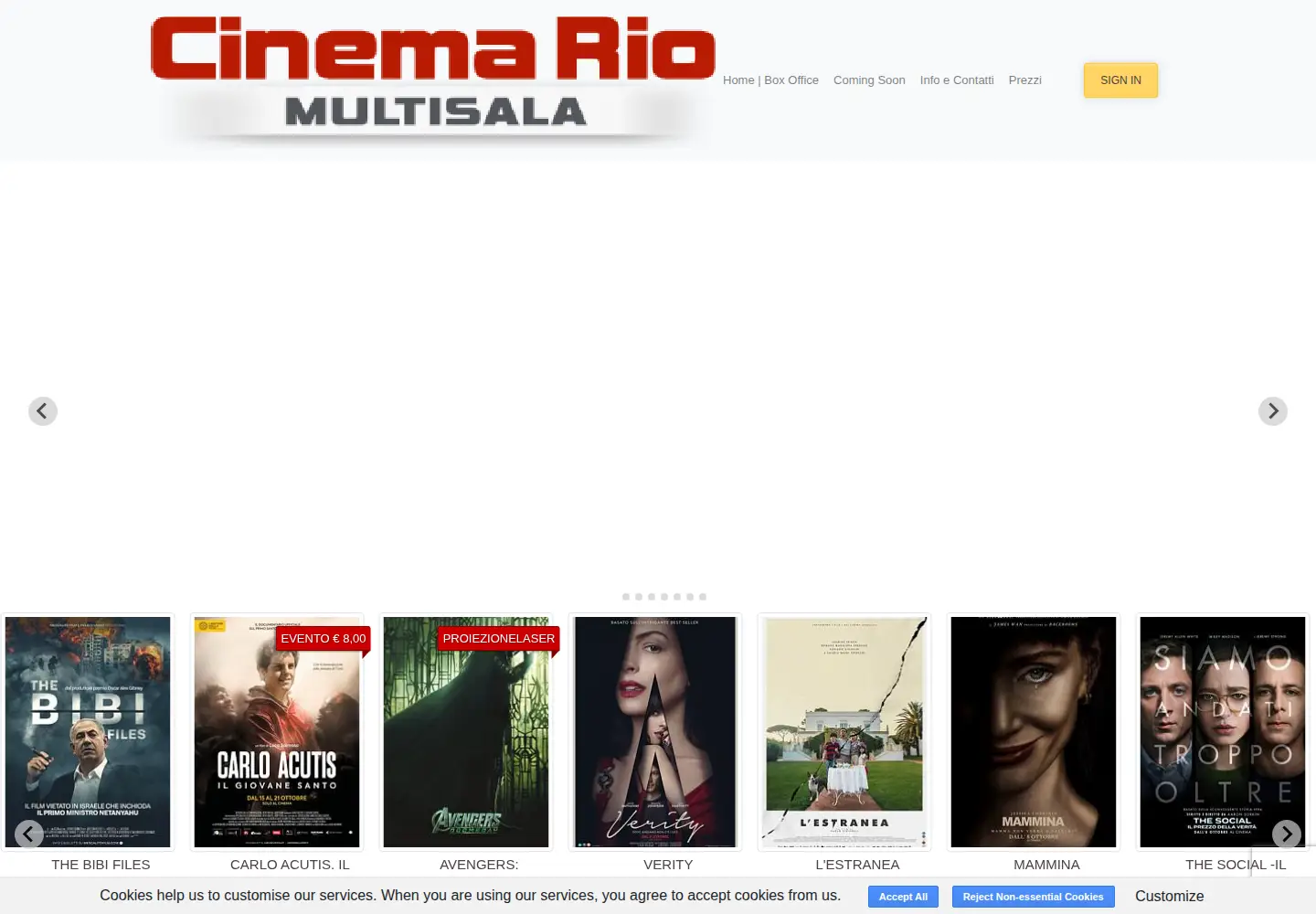Open Info e Contatti page
Viewport: 1316px width, 914px height.
coord(957,80)
